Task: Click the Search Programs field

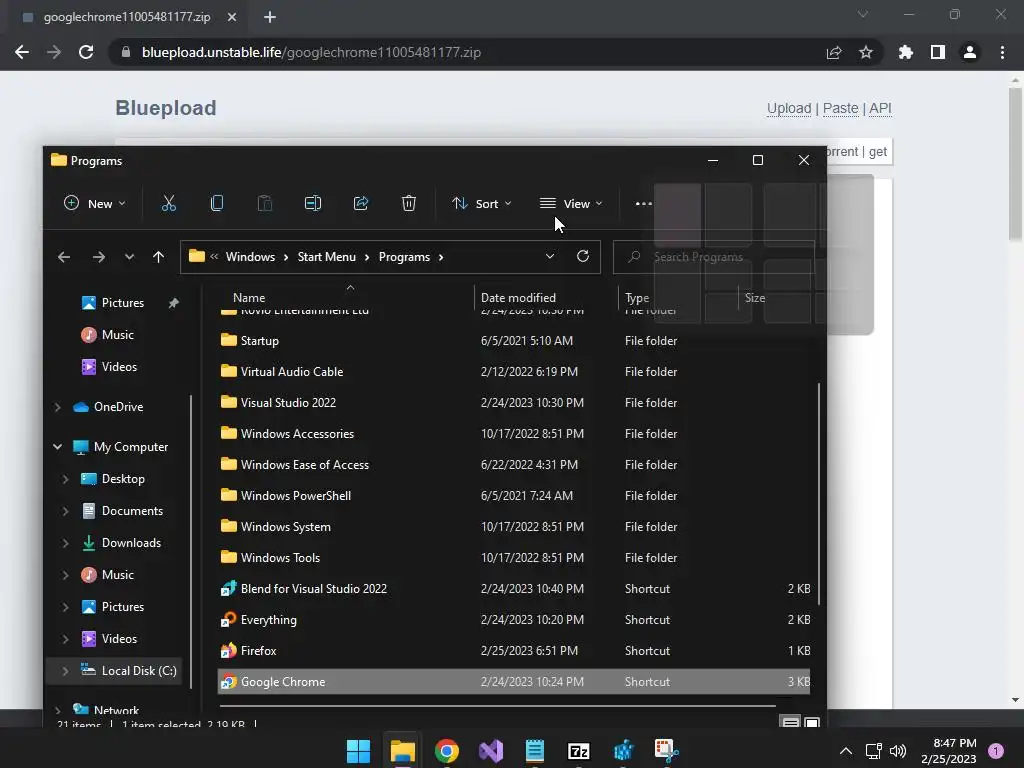Action: tap(714, 257)
